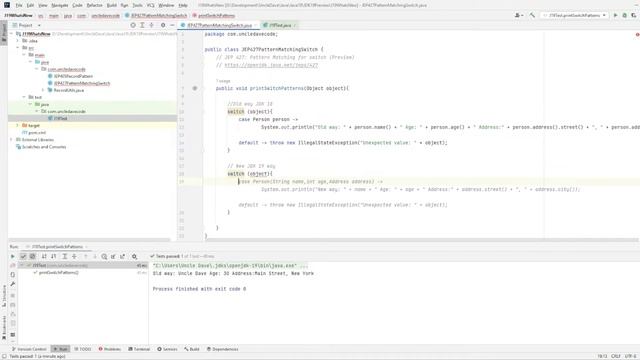Run the selected configuration with green play icon
640x360 pixels.
pyautogui.click(x=616, y=16)
